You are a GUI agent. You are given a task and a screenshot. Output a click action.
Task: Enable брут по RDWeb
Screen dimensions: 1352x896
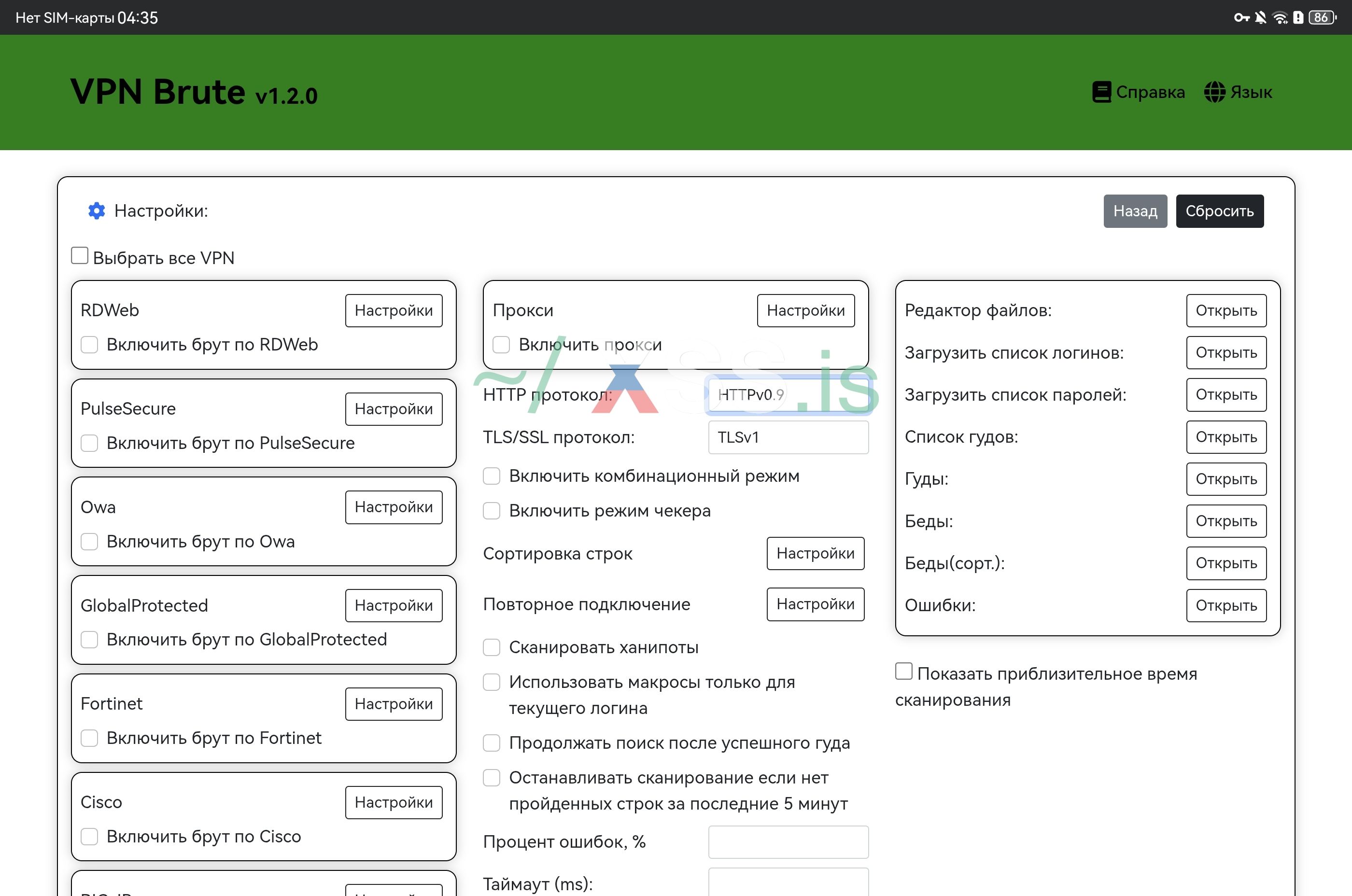[89, 345]
